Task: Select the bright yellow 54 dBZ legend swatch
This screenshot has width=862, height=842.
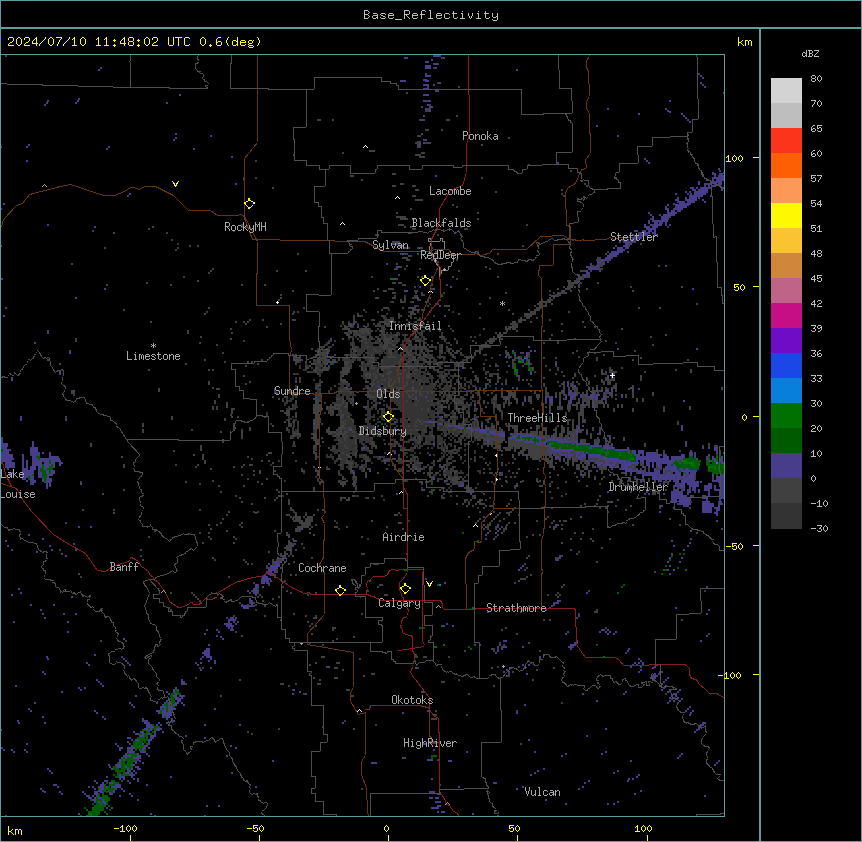Action: [x=786, y=215]
